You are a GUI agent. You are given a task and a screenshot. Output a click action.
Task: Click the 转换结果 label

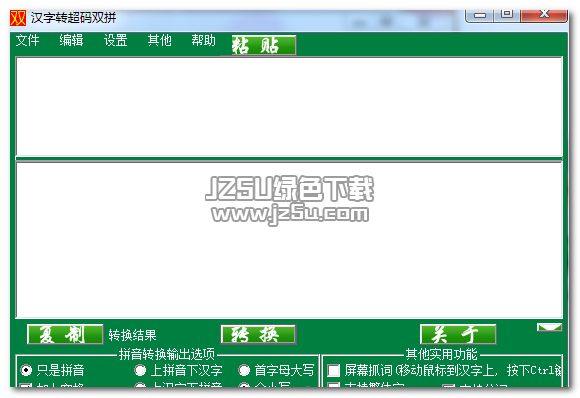coord(132,335)
